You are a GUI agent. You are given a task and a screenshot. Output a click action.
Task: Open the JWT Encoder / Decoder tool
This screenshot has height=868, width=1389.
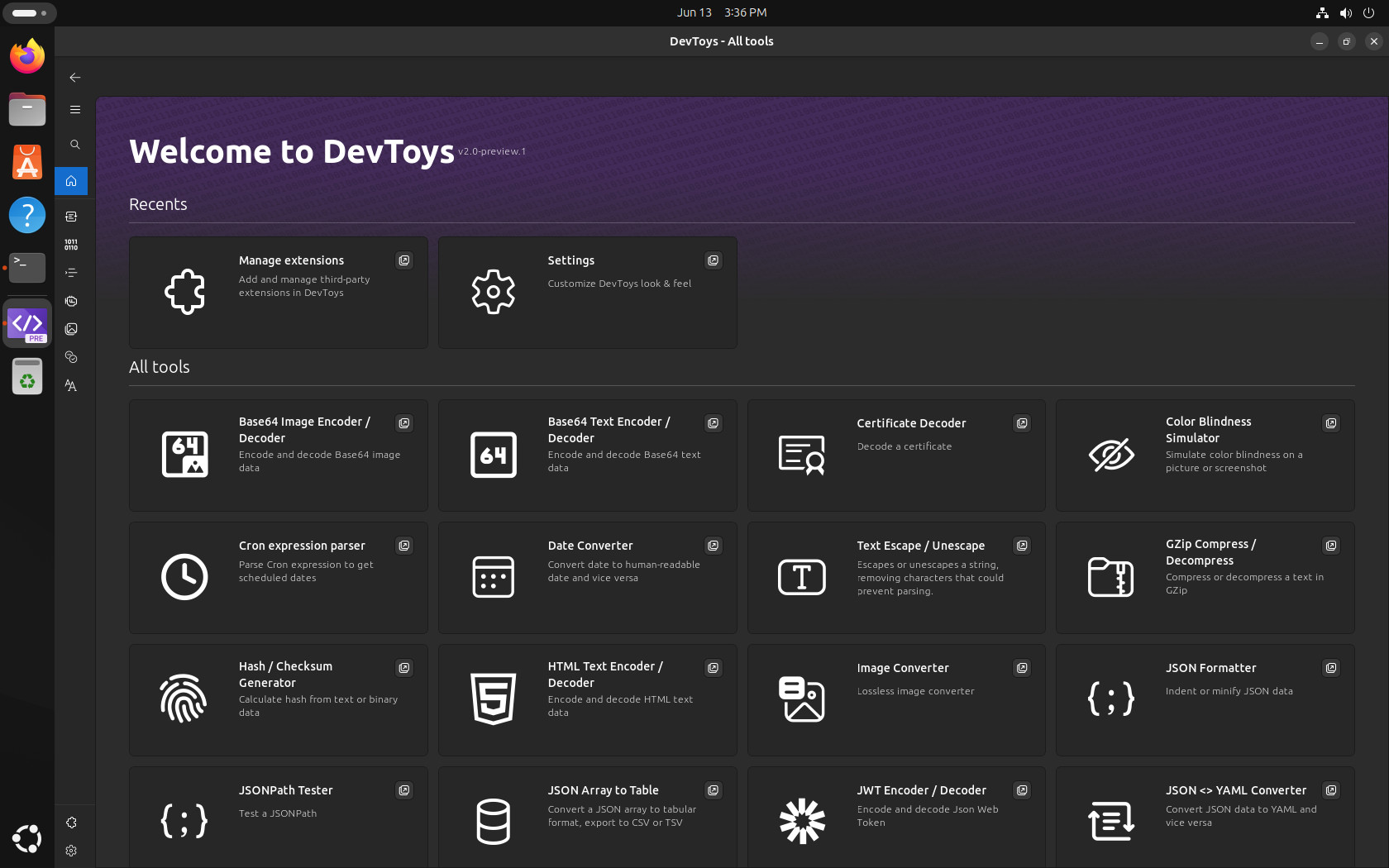point(897,818)
